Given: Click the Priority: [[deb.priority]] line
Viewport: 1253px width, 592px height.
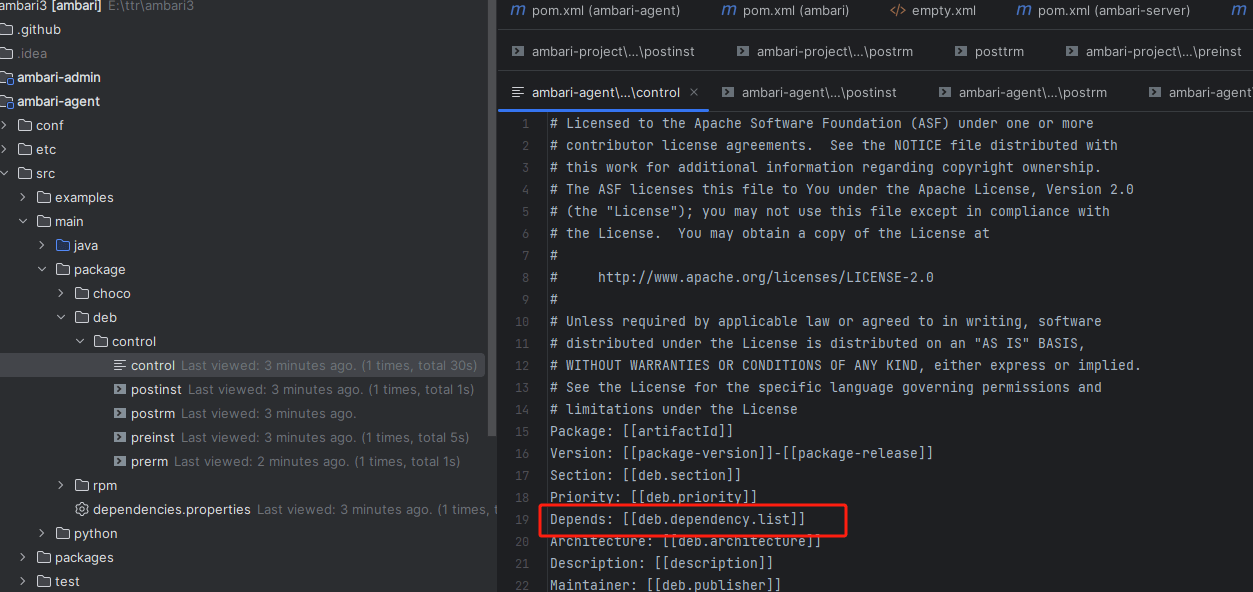Looking at the screenshot, I should (x=654, y=497).
